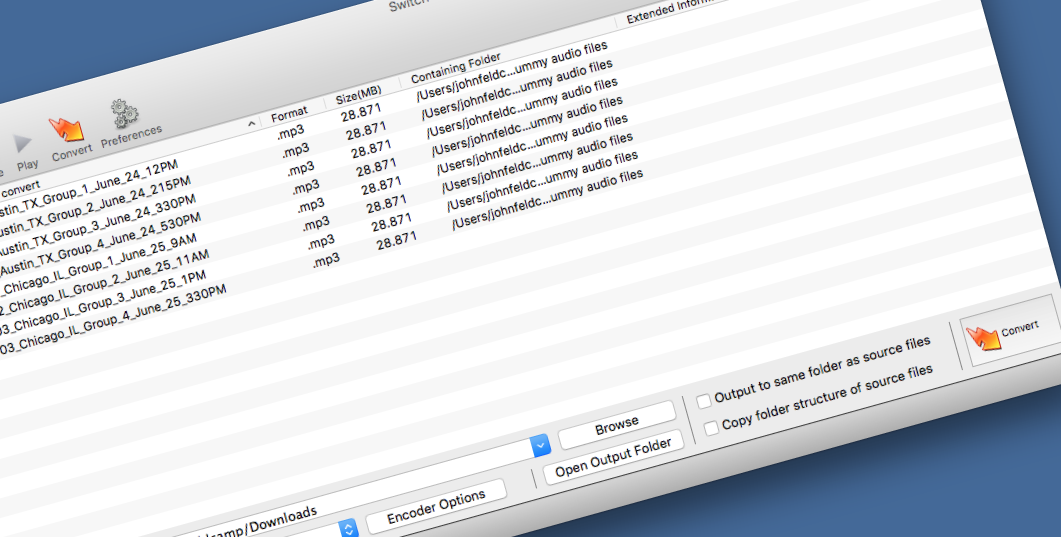This screenshot has height=537, width=1061.
Task: Select the file Chicago_IL_Group_2_June_25_11AM
Action: (105, 281)
